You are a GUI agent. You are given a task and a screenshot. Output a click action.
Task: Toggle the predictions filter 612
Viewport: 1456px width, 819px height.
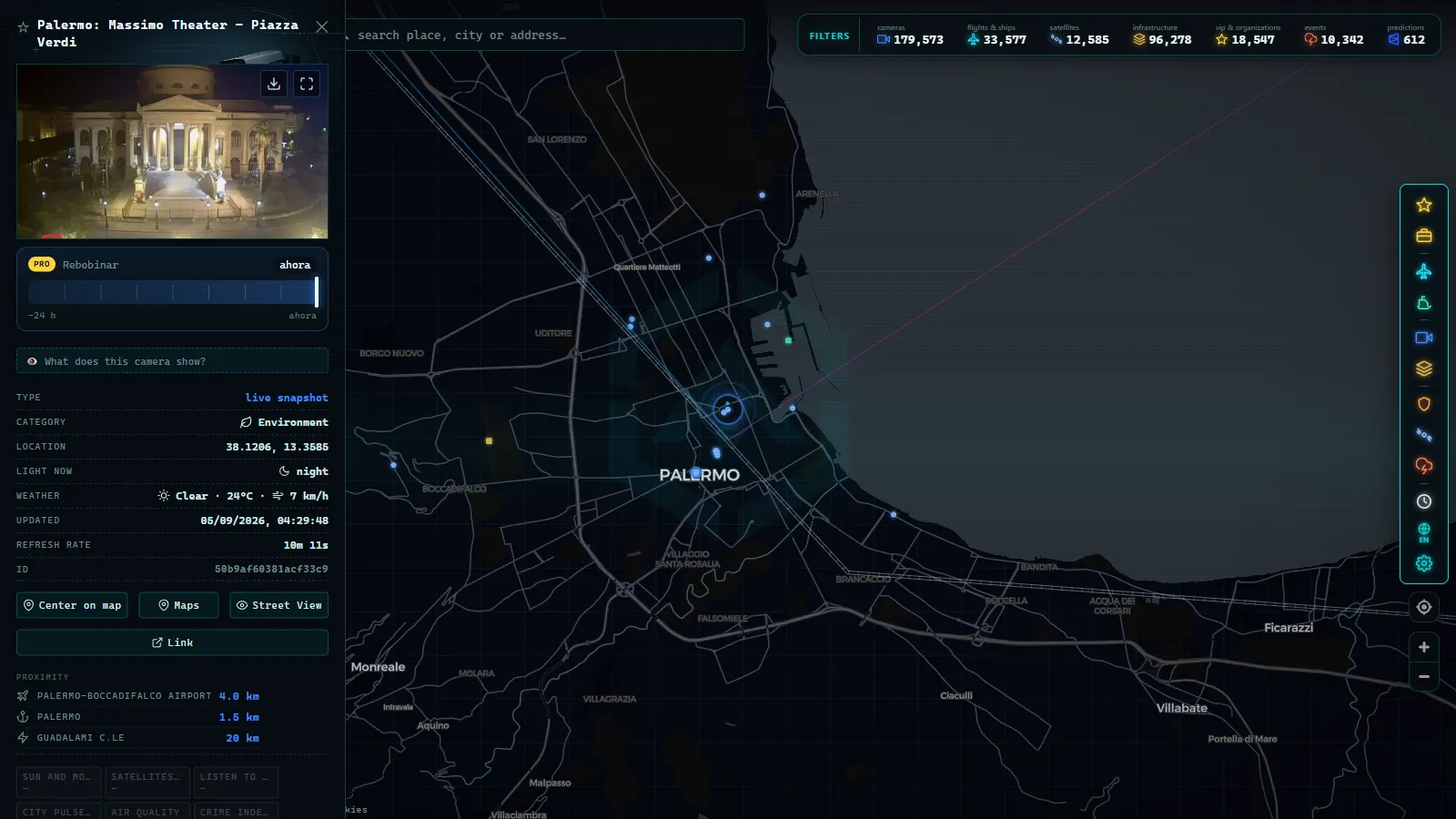[1407, 35]
